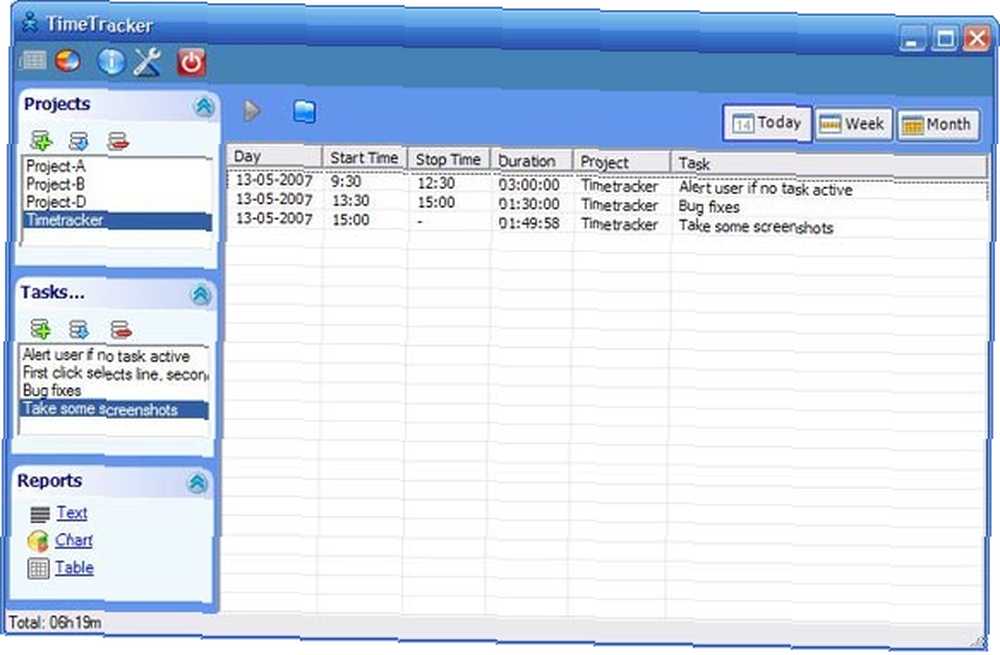Click the blue info icon
This screenshot has width=1000, height=655.
[x=111, y=61]
